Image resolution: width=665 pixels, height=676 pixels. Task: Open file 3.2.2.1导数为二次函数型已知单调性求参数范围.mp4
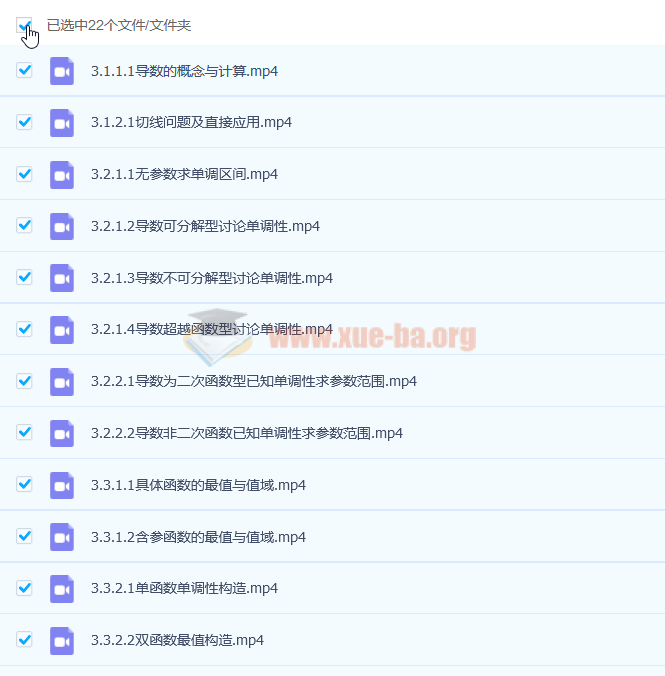253,382
